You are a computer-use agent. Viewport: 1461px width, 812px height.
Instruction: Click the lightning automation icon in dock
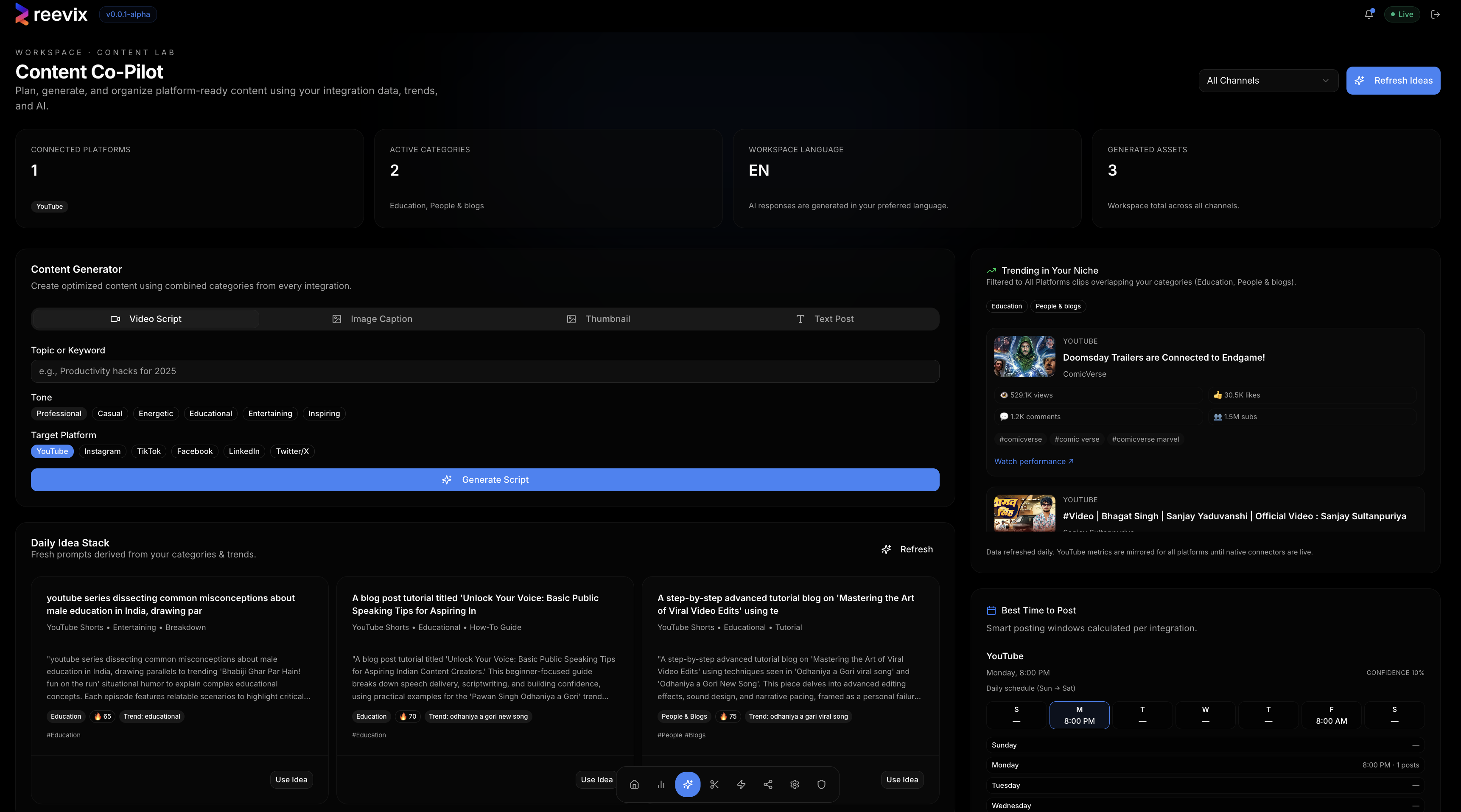(741, 785)
